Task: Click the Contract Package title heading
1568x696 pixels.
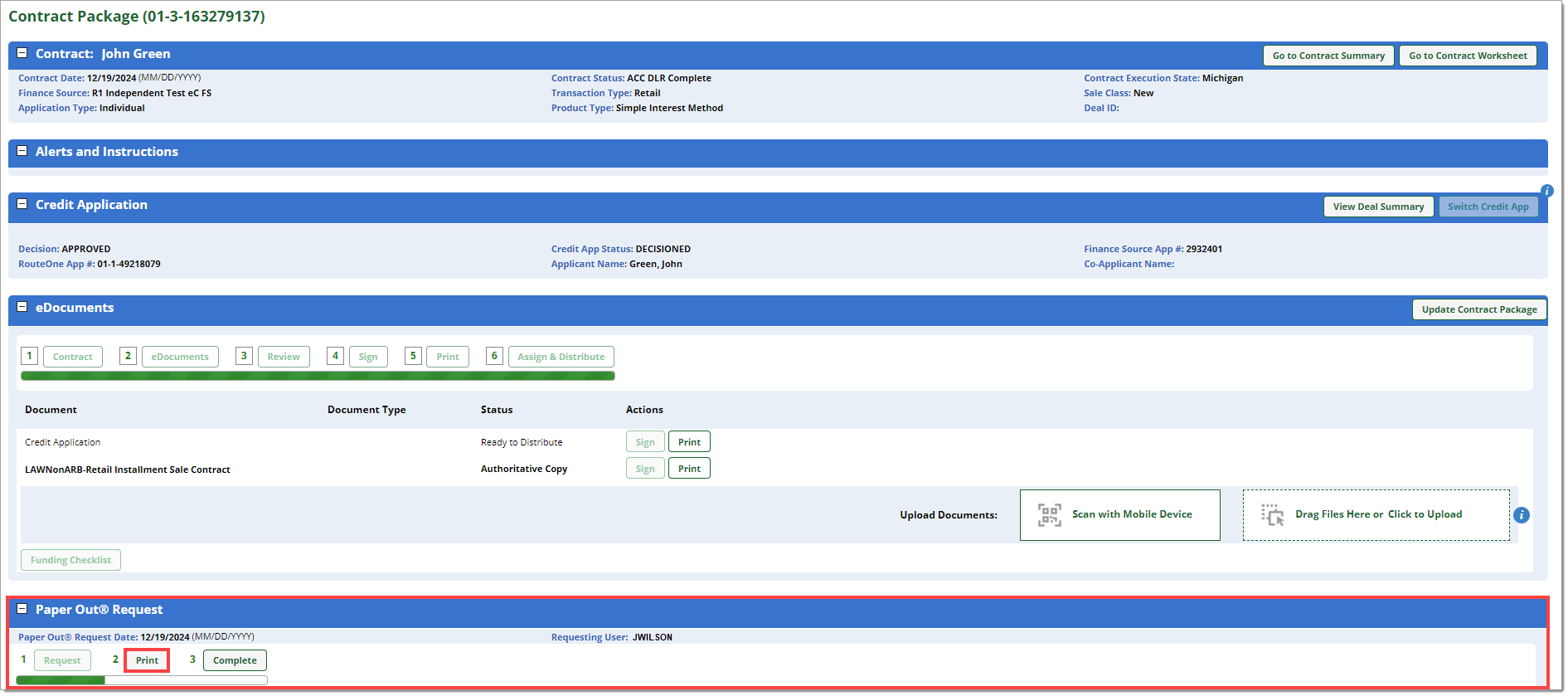Action: 137,17
